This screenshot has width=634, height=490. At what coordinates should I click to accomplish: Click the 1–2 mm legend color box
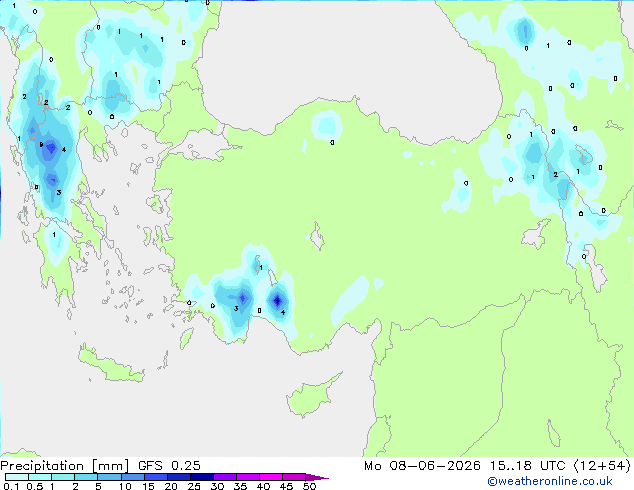tap(63, 477)
